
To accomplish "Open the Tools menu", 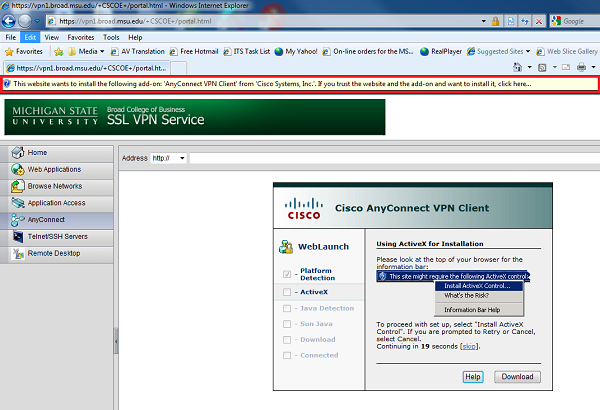I will 111,37.
